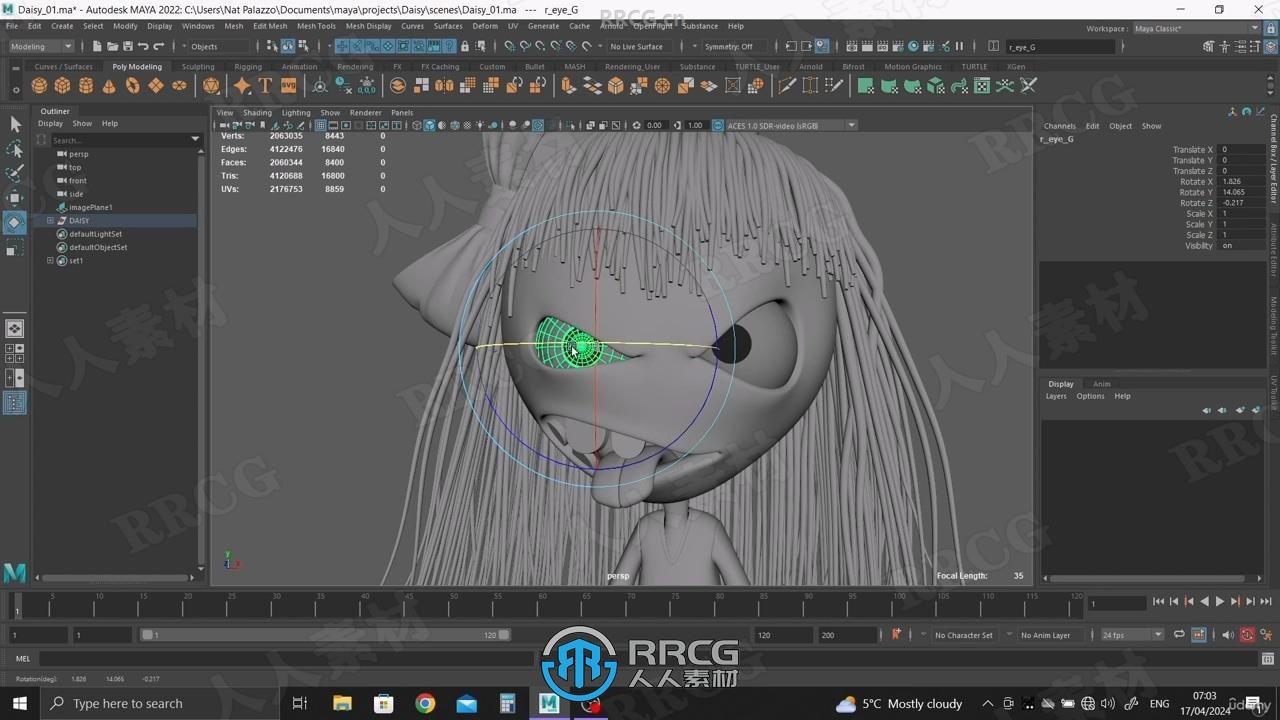Click the Redo arrow icon
Viewport: 1280px width, 720px height.
pyautogui.click(x=159, y=46)
